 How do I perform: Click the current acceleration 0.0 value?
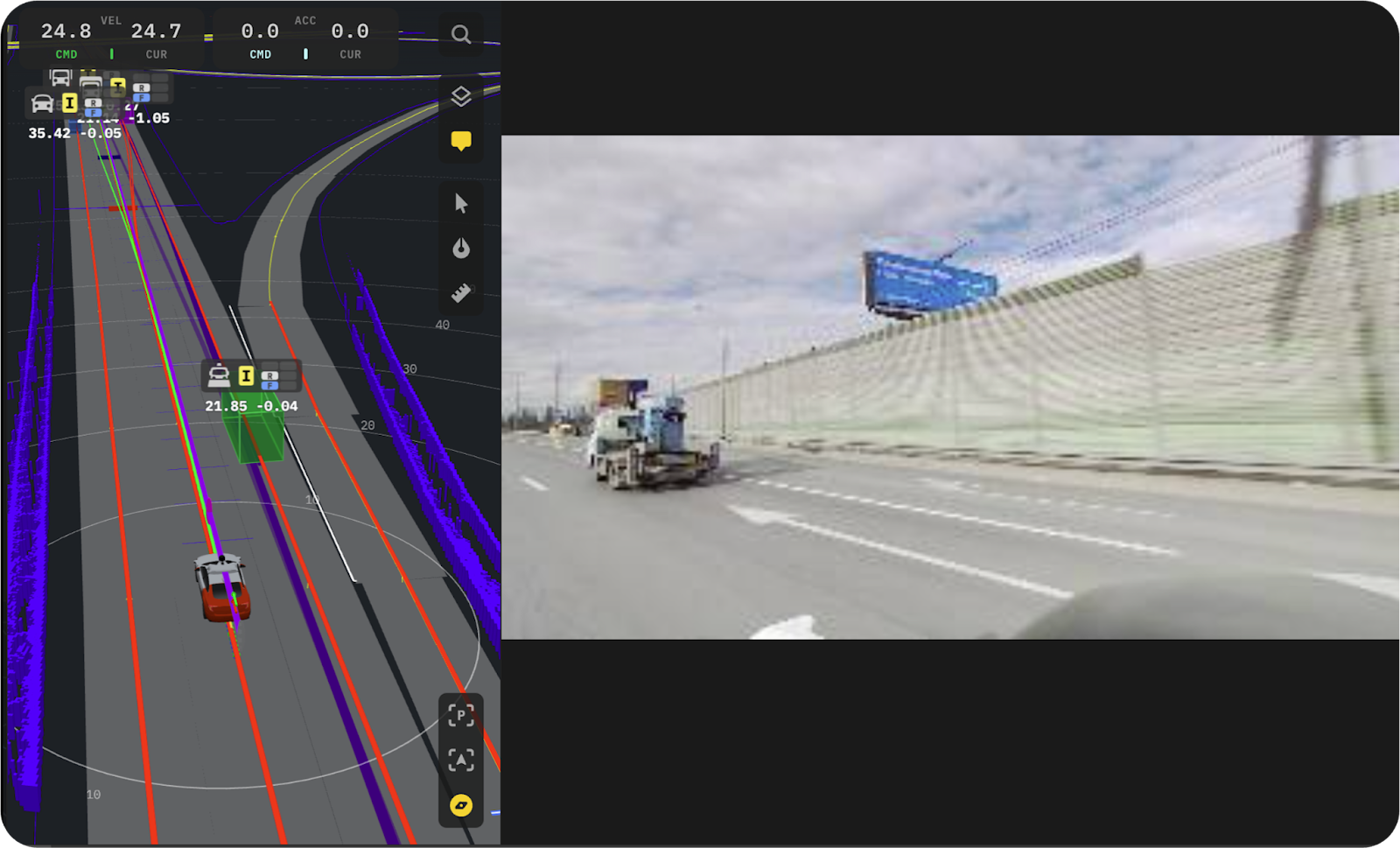350,32
